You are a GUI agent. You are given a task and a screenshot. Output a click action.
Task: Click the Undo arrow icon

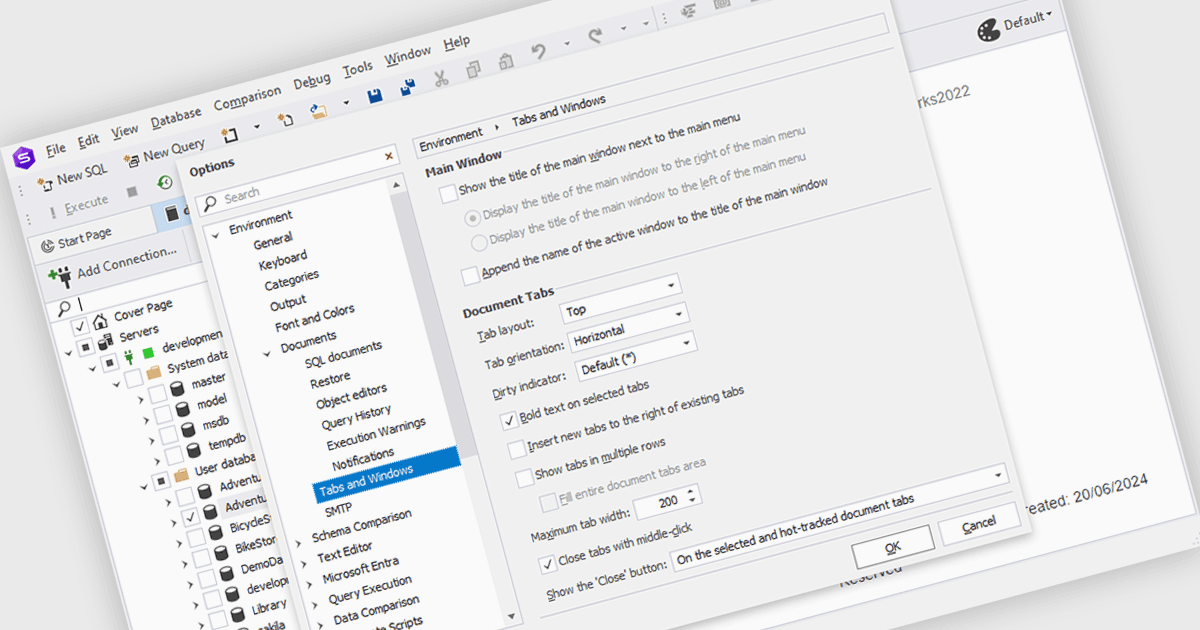coord(539,53)
